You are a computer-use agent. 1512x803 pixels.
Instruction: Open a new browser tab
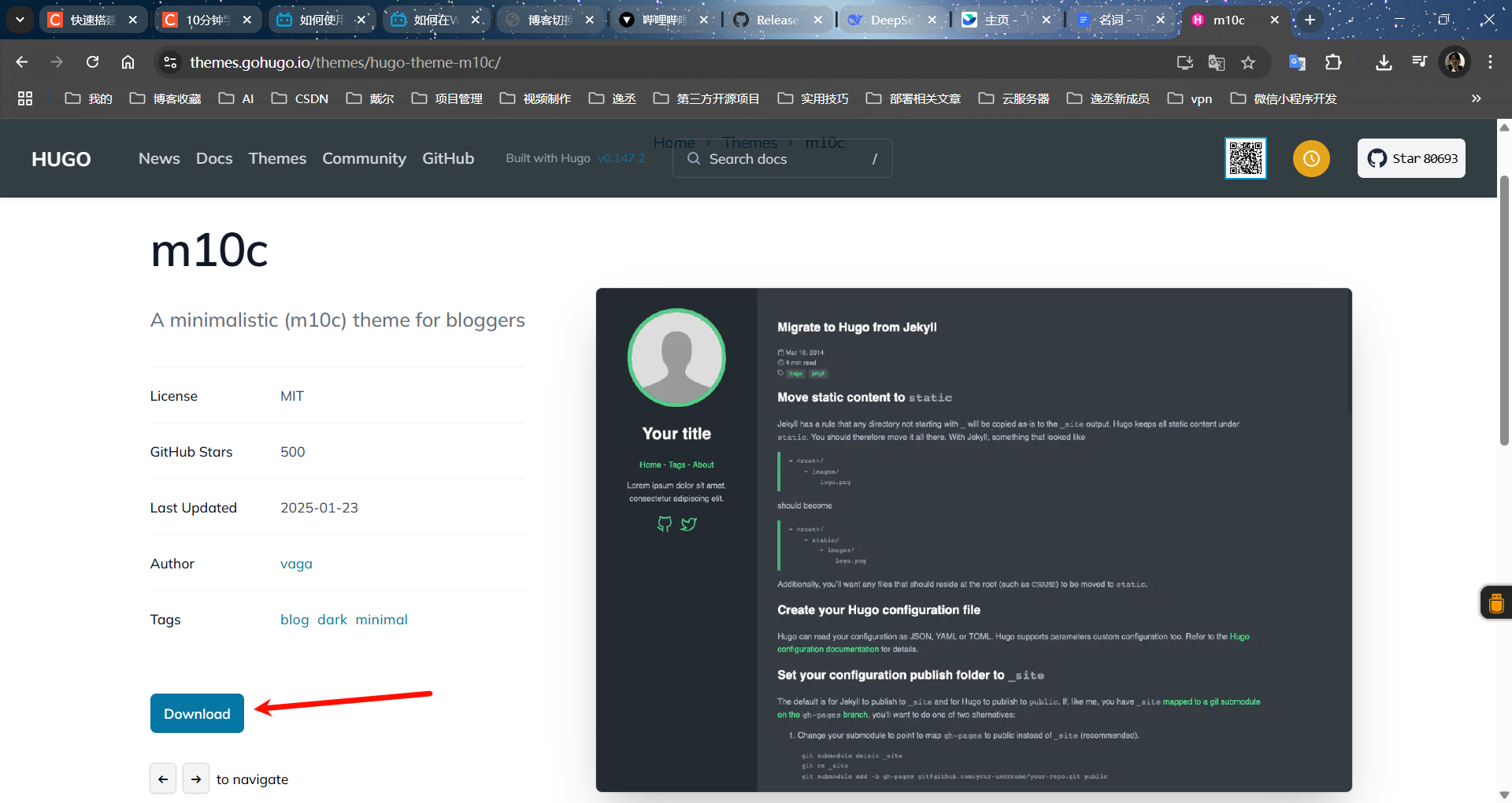coord(1310,20)
